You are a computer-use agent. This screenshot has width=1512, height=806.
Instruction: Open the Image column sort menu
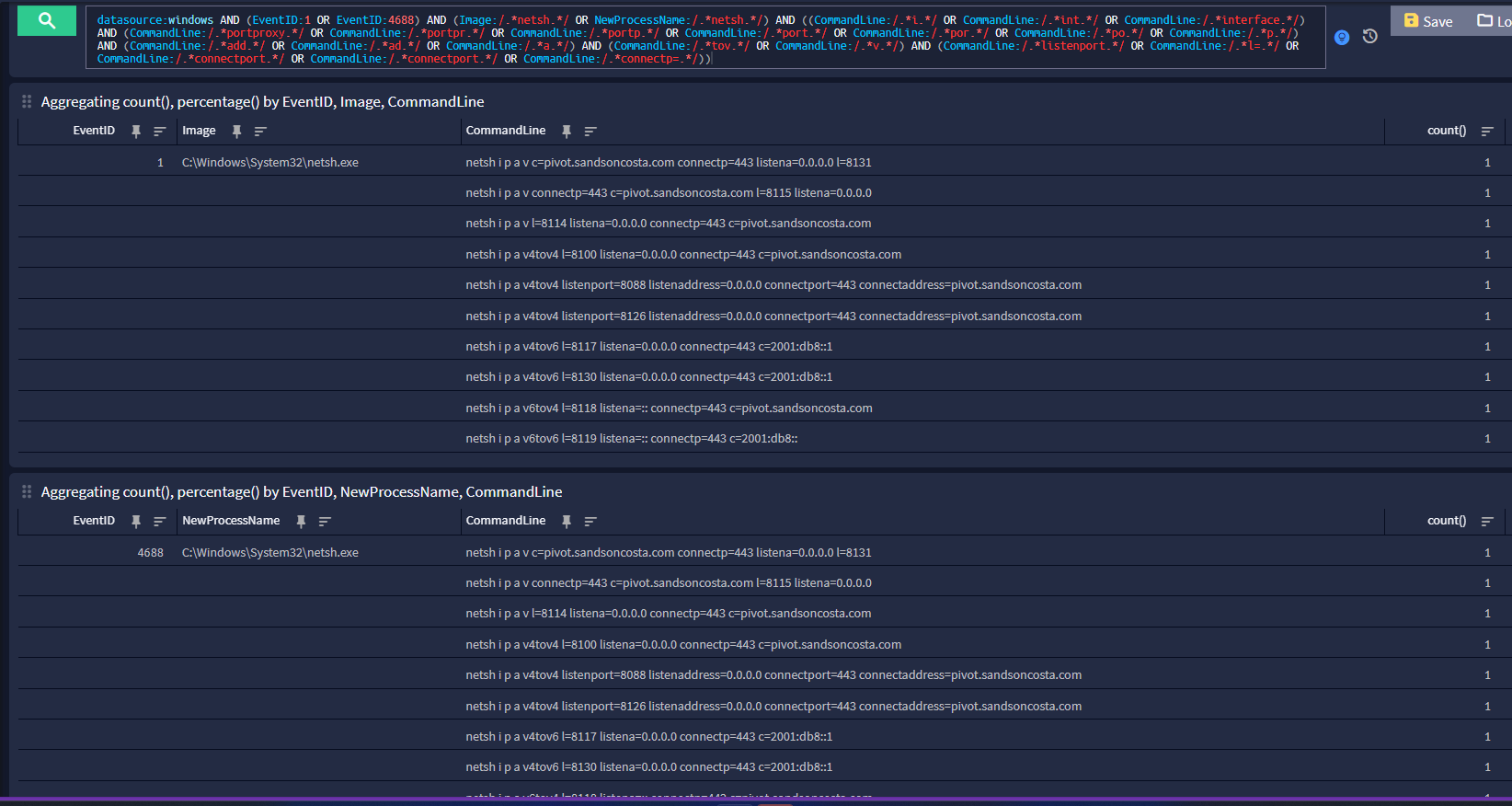pyautogui.click(x=260, y=132)
